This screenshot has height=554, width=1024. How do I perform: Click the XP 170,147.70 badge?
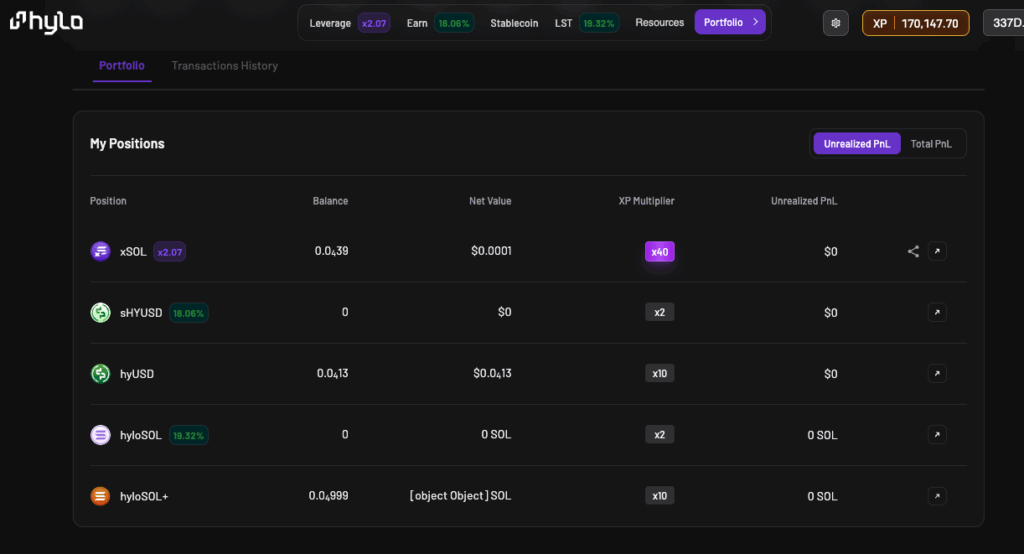(916, 23)
